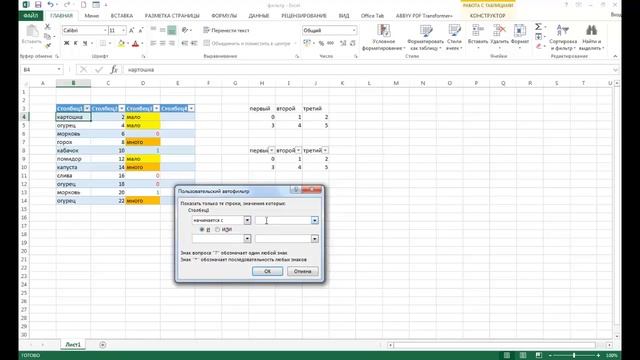
Task: Toggle underline Ч formatting
Action: click(85, 43)
